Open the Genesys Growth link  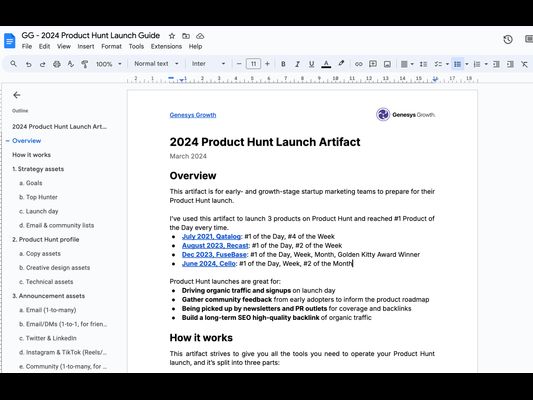193,115
